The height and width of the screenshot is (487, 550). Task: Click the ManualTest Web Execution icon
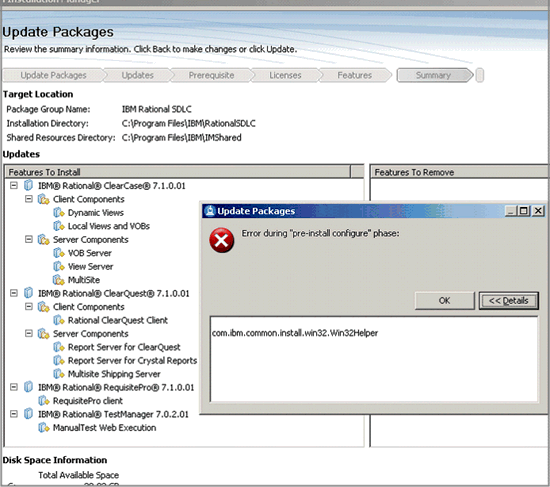43,428
